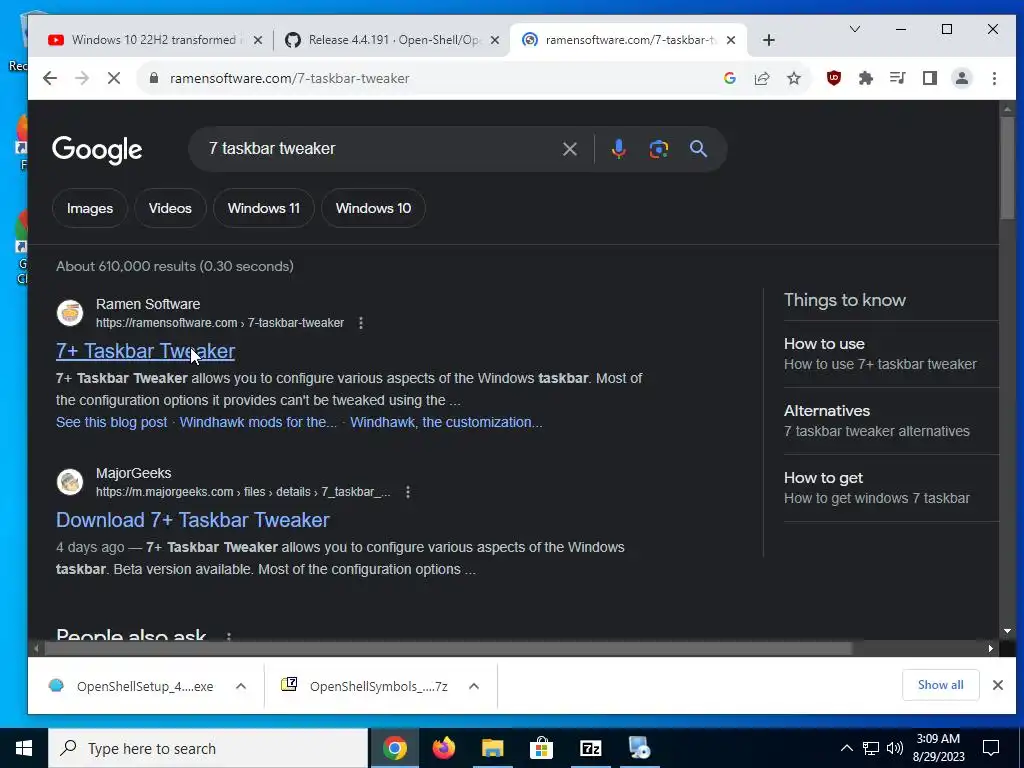Click the Google logo
Image resolution: width=1024 pixels, height=768 pixels.
97,150
